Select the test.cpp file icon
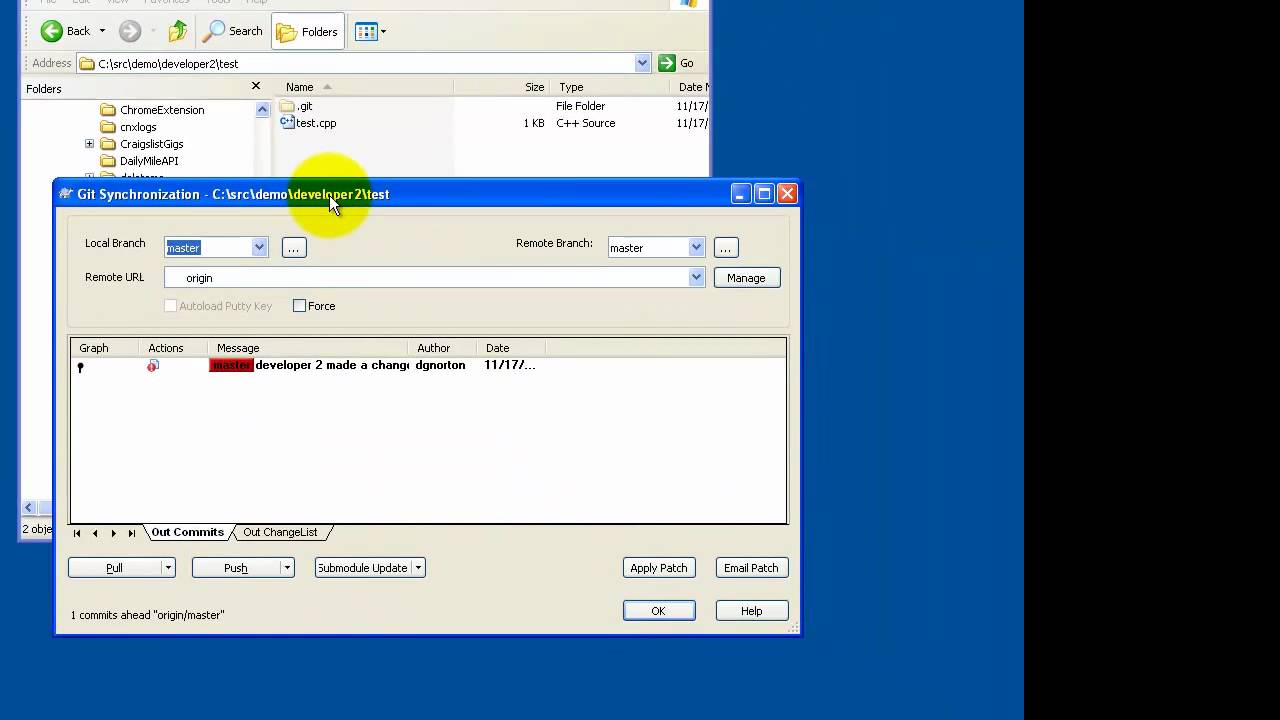 (287, 123)
